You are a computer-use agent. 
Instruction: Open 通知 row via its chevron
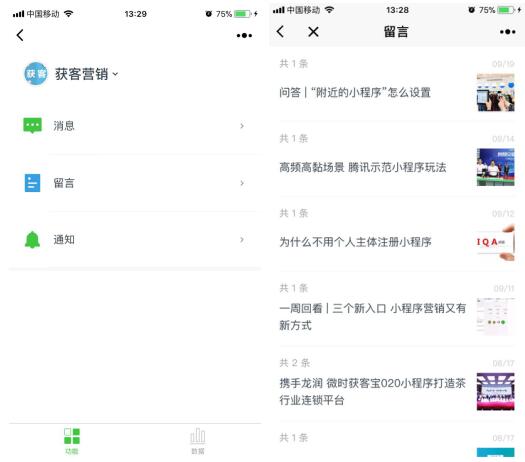(x=242, y=240)
